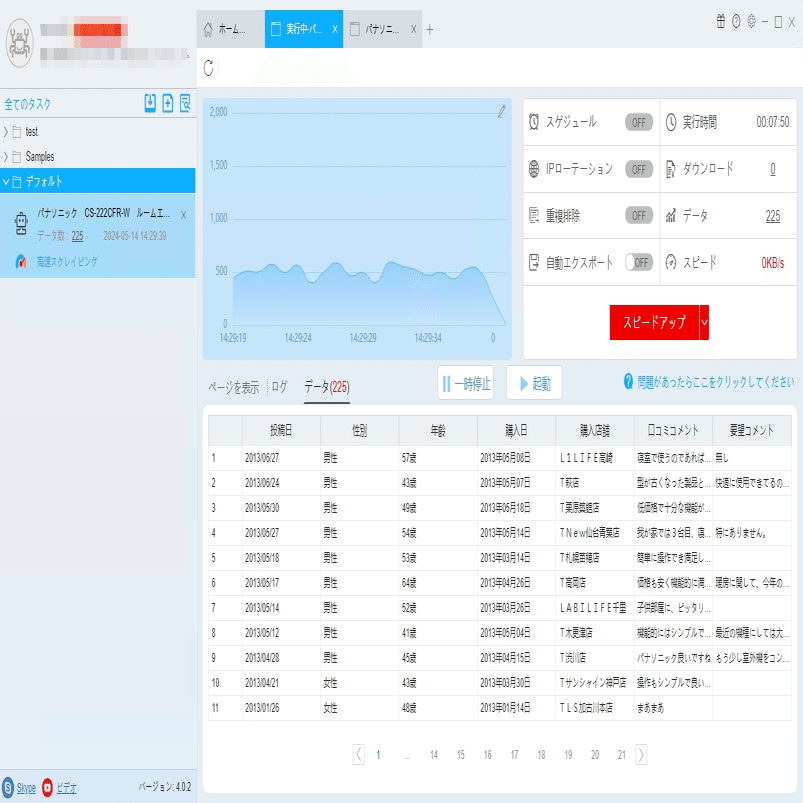Select the 投稿日 column header
This screenshot has width=803, height=803.
coord(281,430)
